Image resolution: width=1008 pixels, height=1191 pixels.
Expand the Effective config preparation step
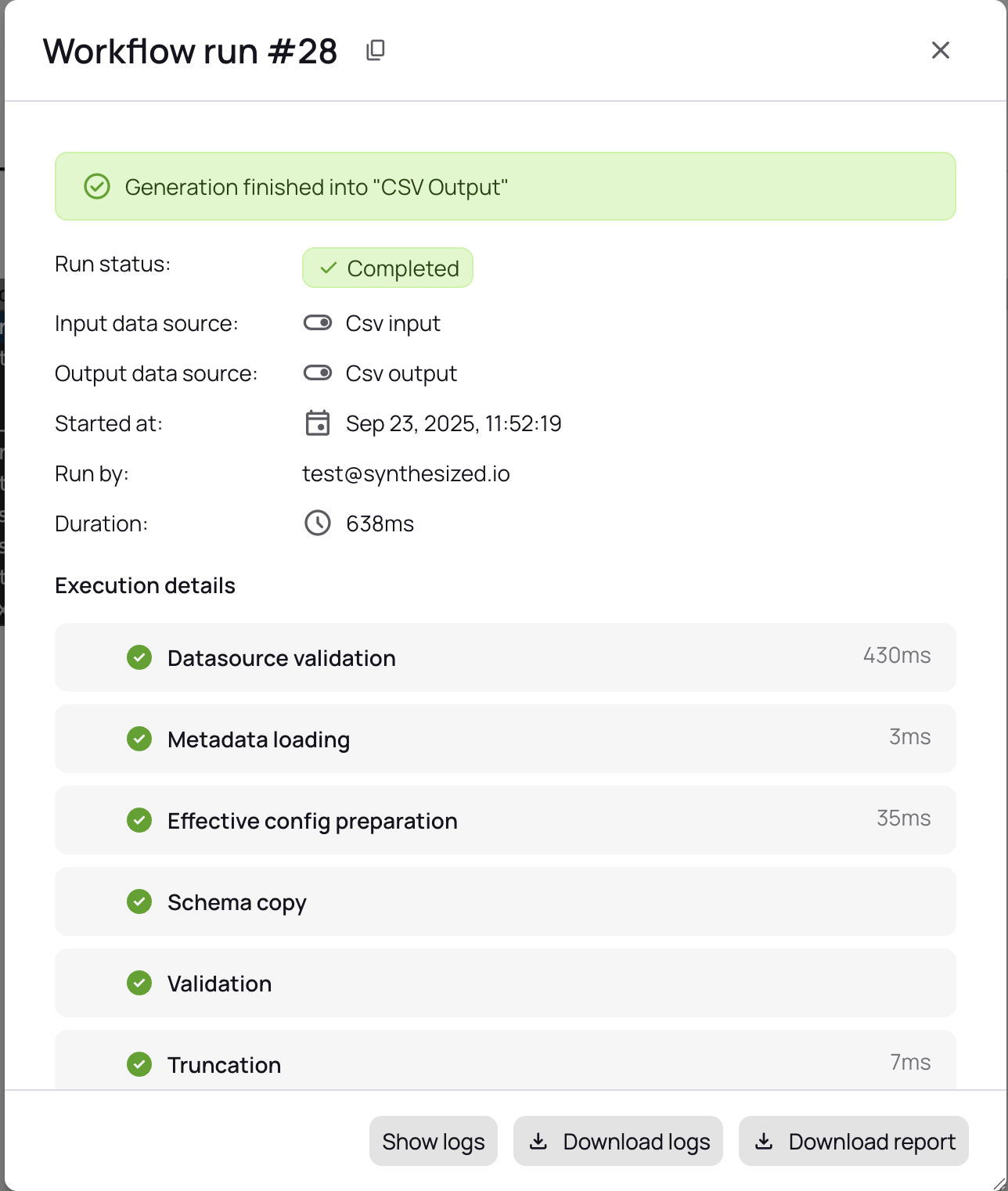pos(505,821)
